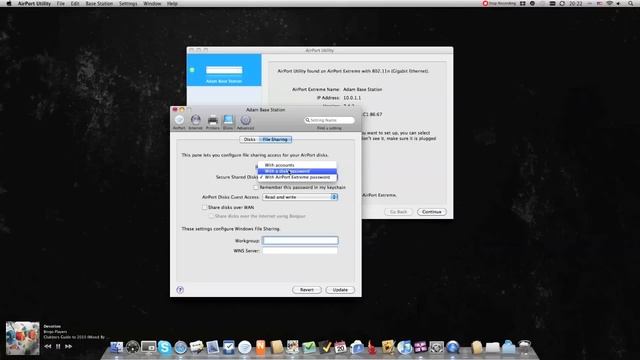Click the Update button

point(340,290)
